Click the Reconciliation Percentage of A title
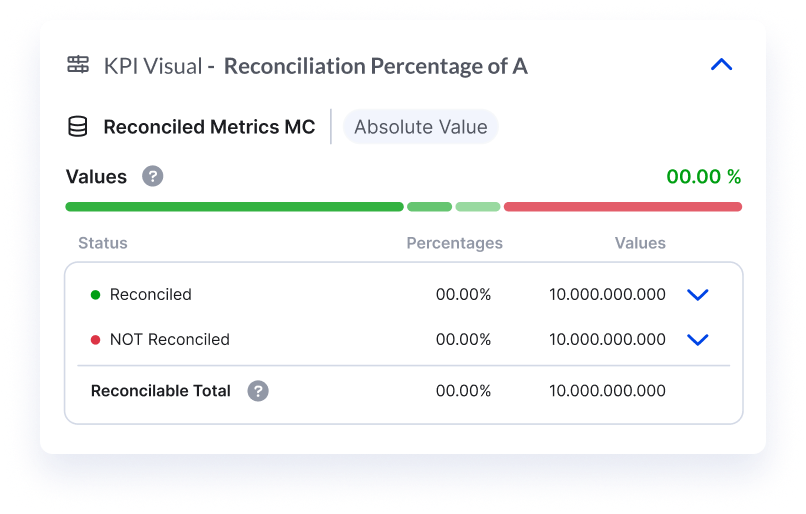This screenshot has height=514, width=806. pos(375,66)
